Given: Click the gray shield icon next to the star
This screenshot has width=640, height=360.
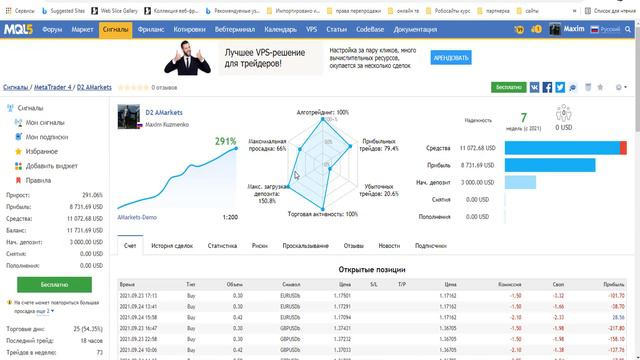Looking at the screenshot, I should (x=588, y=87).
